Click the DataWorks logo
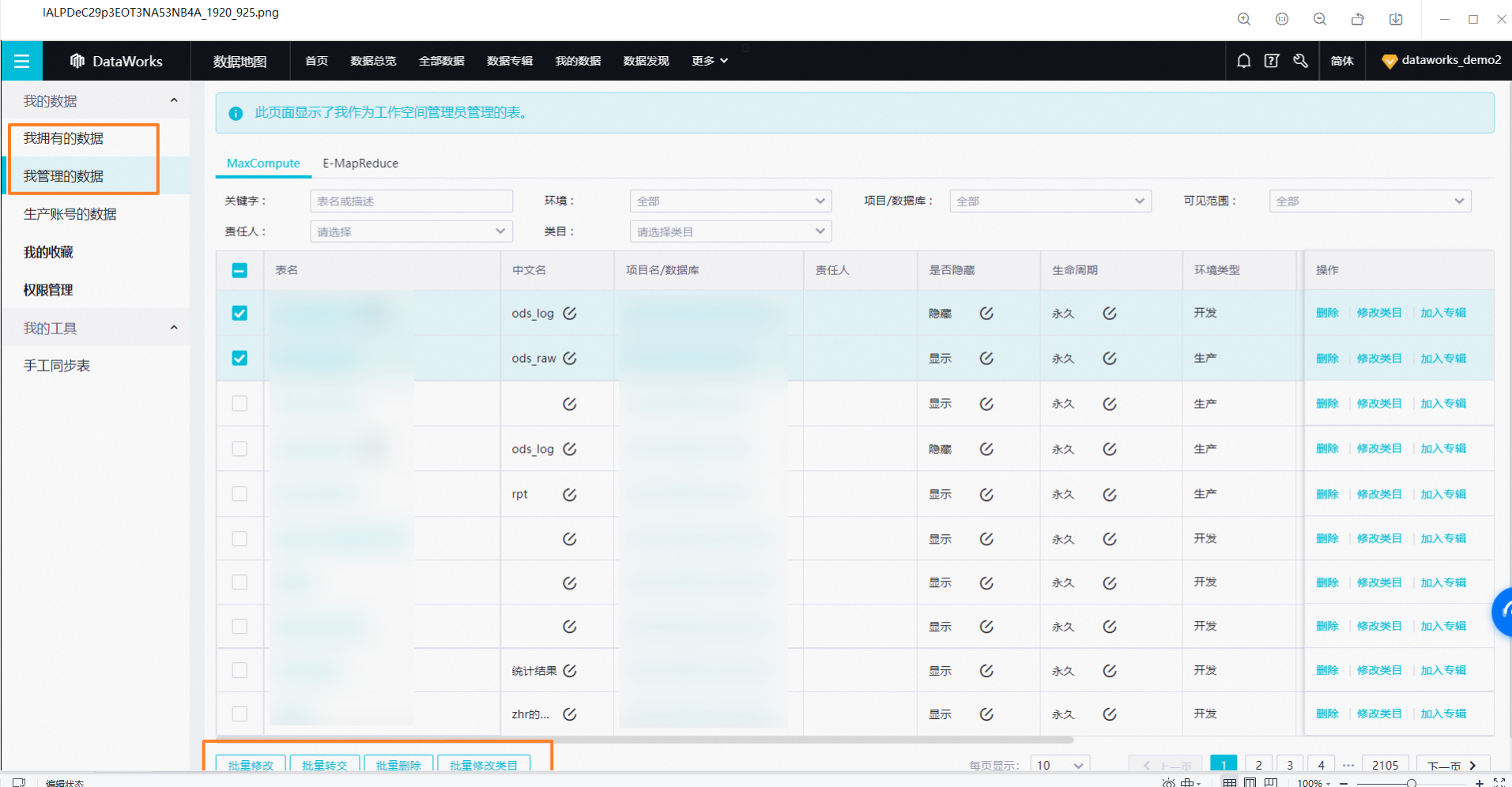Screen dimensions: 1512x787 click(x=116, y=61)
